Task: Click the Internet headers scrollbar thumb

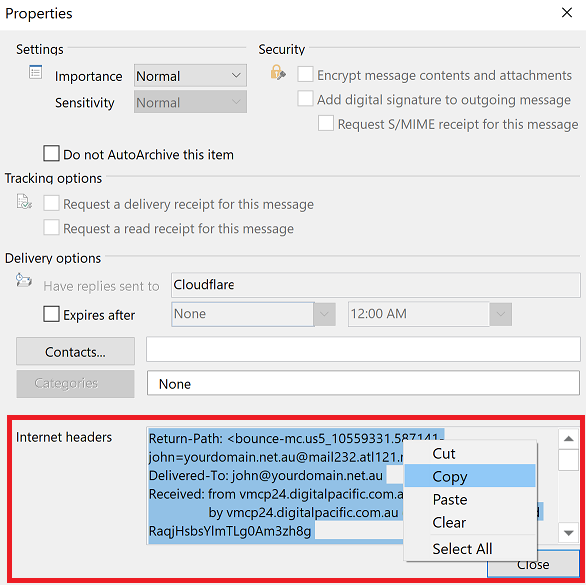Action: 568,460
